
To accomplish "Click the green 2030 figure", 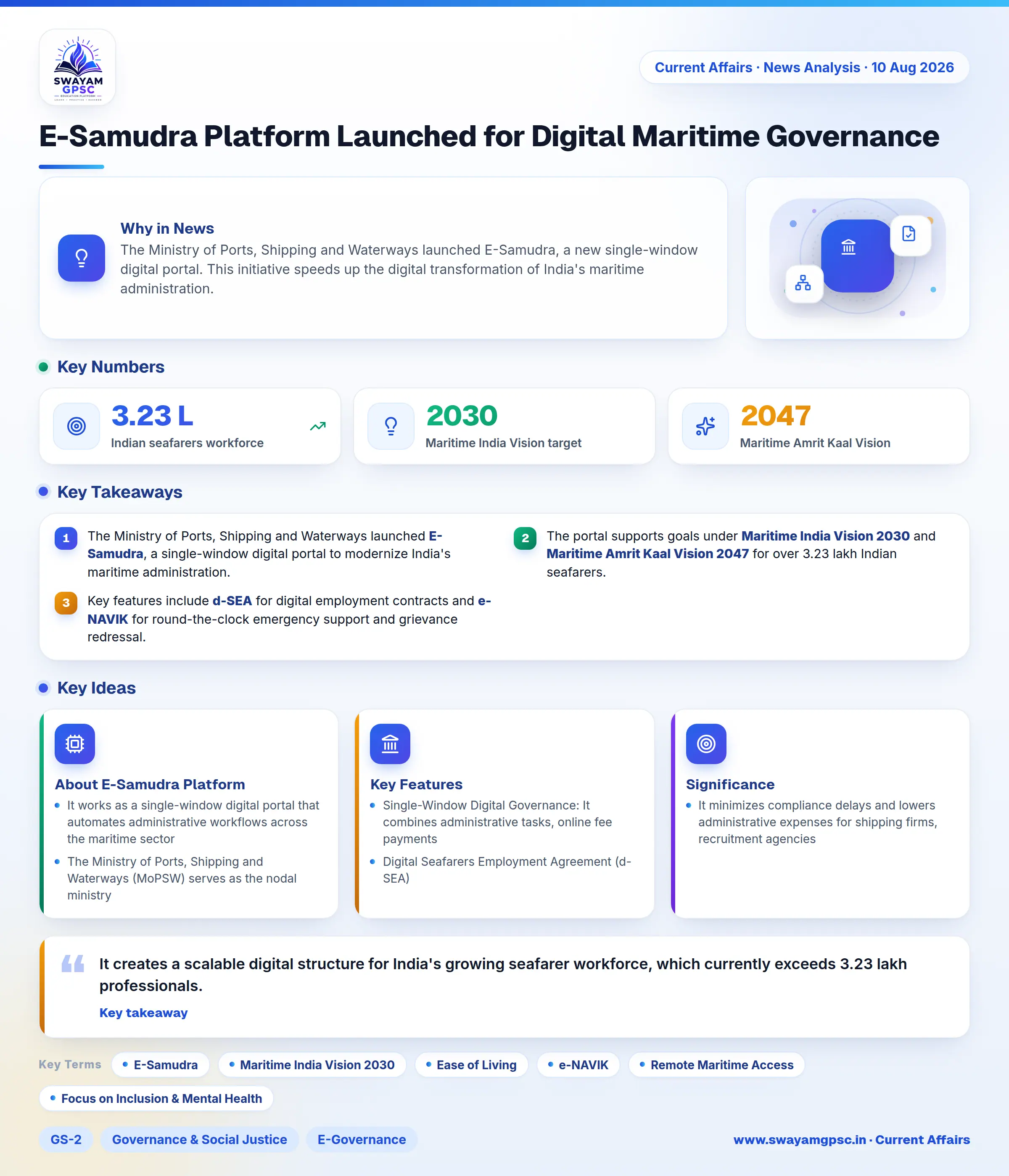I will pos(462,415).
